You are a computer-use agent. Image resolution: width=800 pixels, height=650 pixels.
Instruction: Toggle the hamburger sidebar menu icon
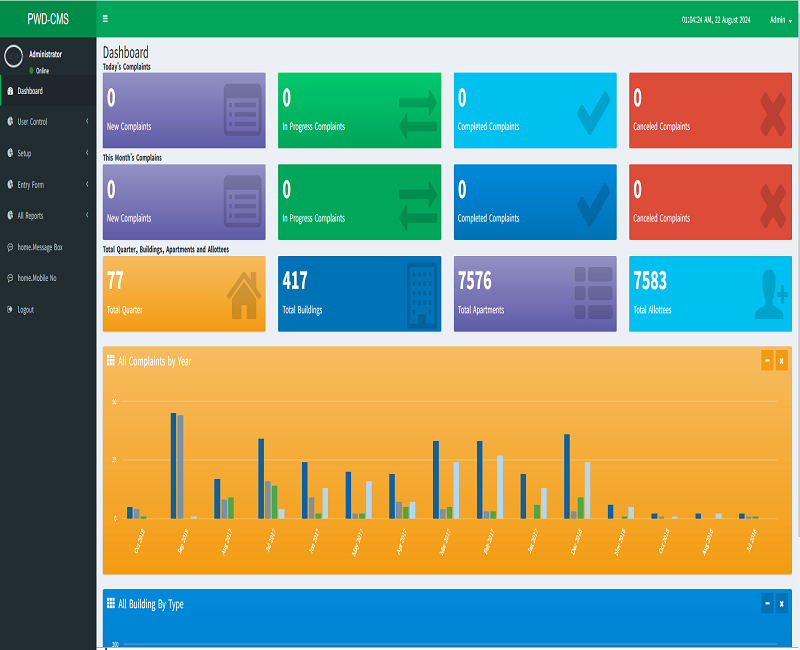coord(105,19)
